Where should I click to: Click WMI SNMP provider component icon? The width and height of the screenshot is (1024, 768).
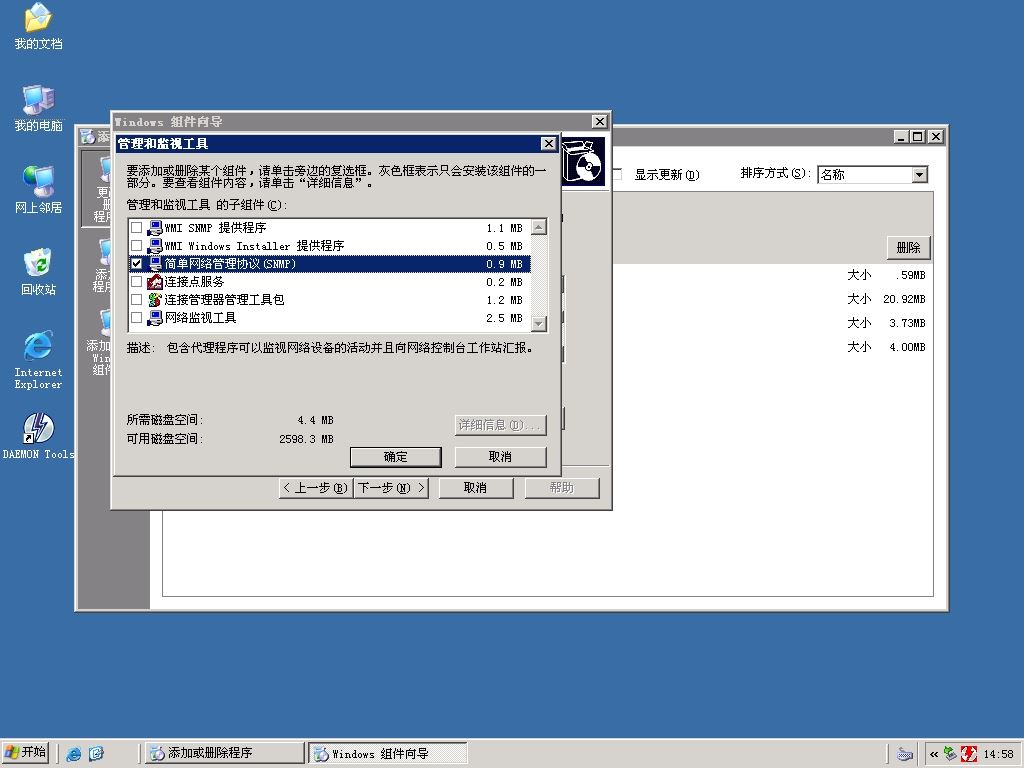coord(155,228)
